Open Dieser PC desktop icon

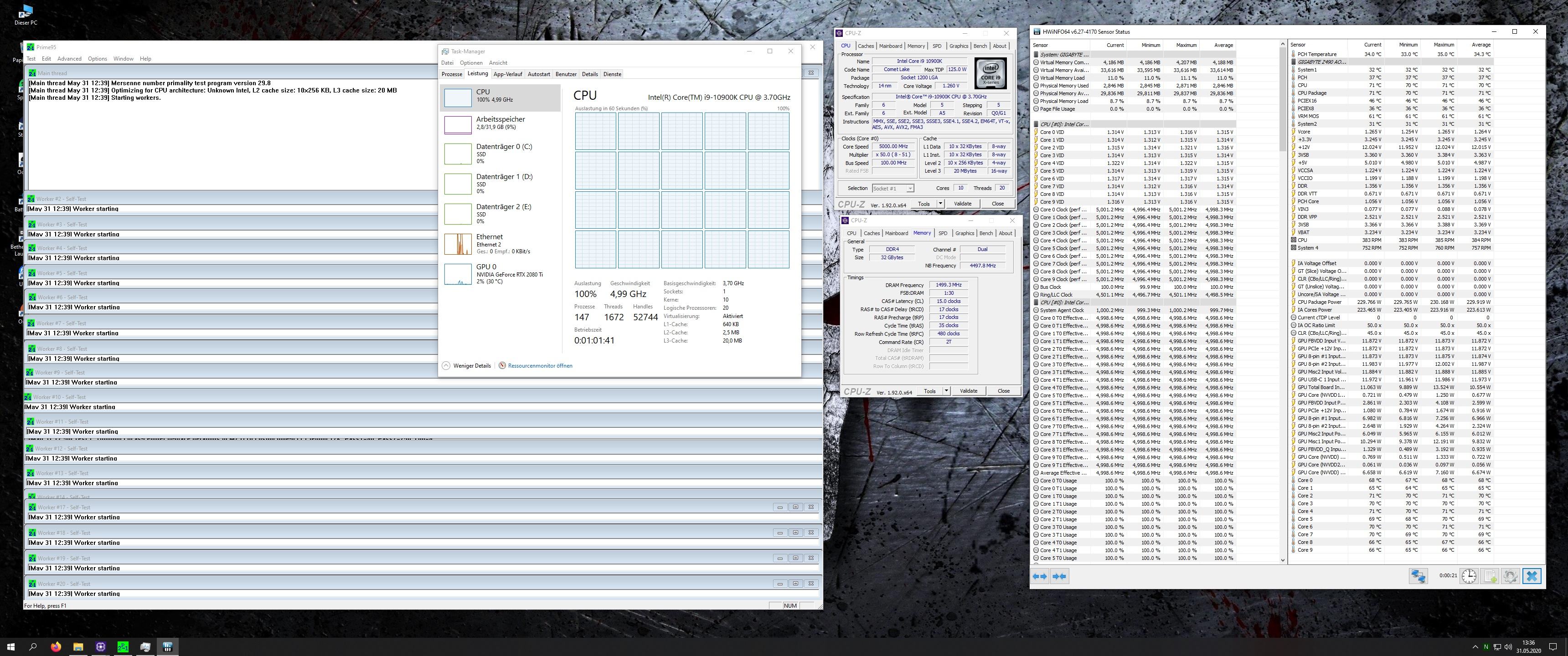[x=26, y=15]
